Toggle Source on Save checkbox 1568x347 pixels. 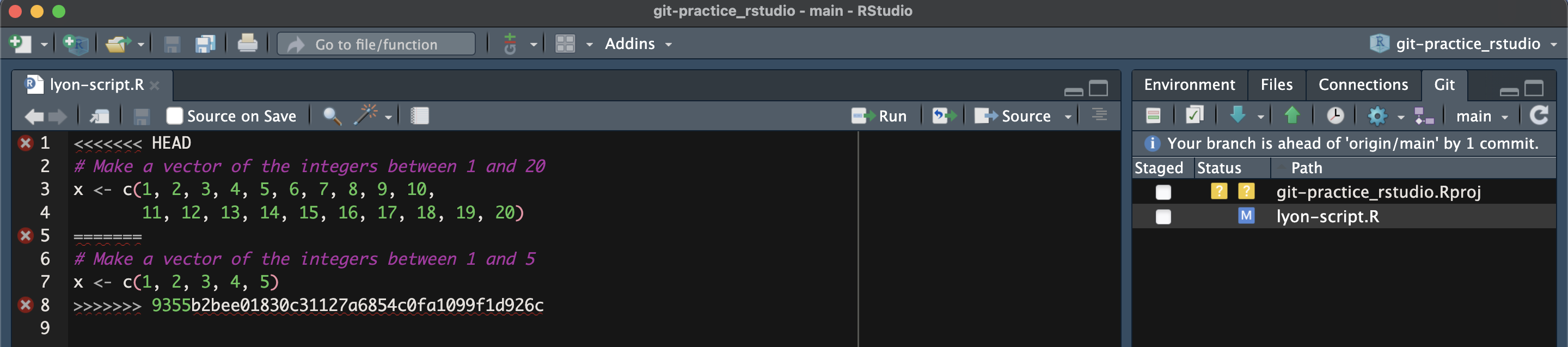click(175, 115)
